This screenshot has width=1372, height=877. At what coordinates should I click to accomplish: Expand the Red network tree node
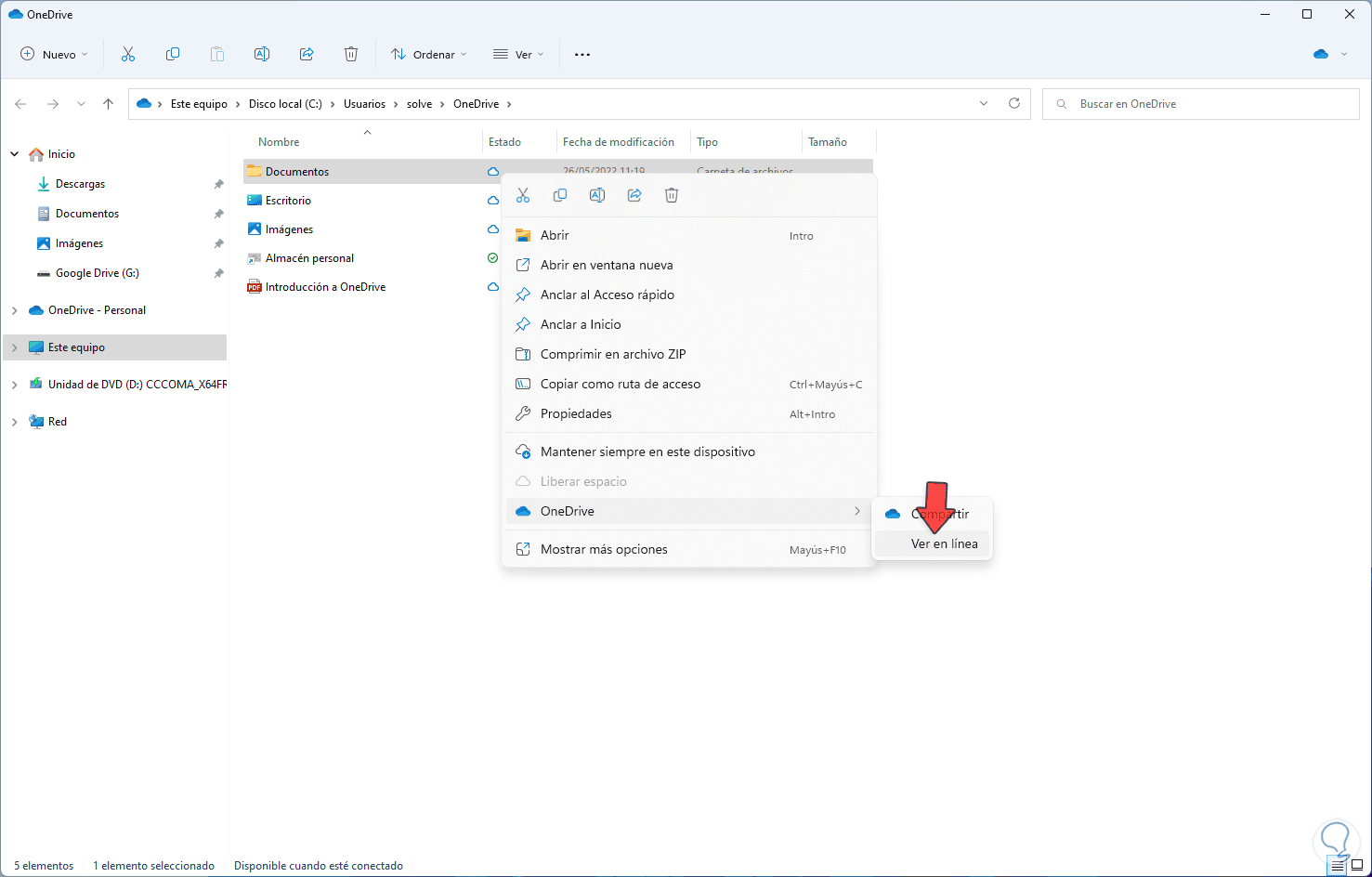point(14,422)
